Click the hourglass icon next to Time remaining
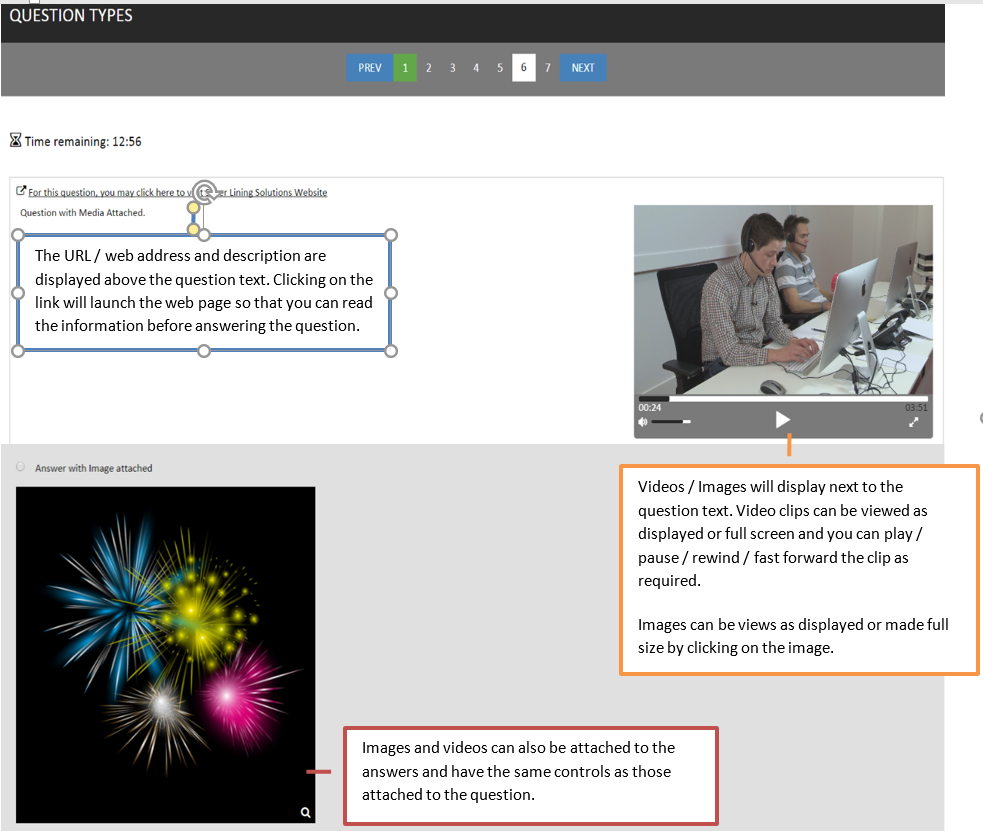 pos(15,141)
